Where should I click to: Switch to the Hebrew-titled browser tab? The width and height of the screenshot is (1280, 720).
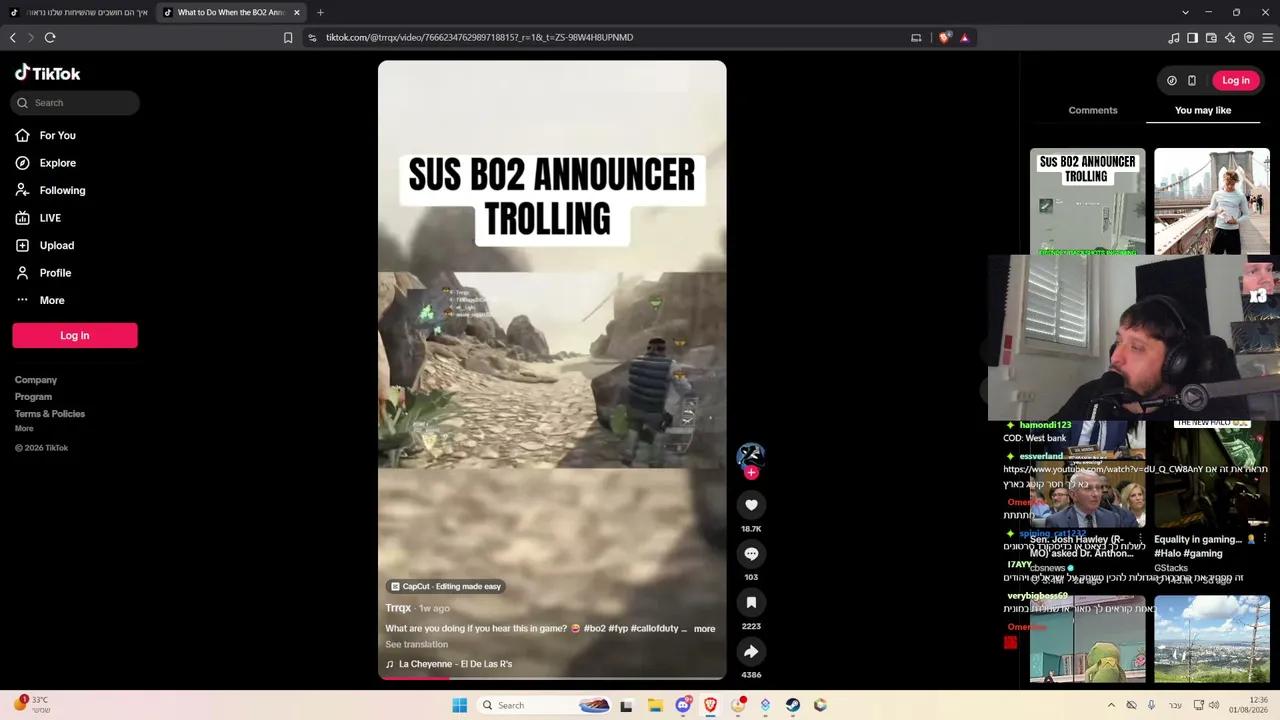point(78,13)
